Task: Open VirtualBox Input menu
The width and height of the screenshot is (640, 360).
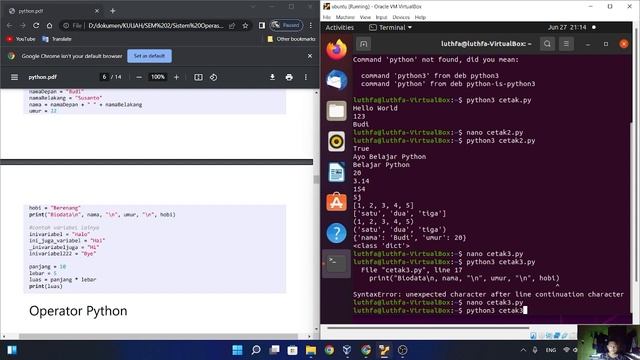Action: (381, 17)
